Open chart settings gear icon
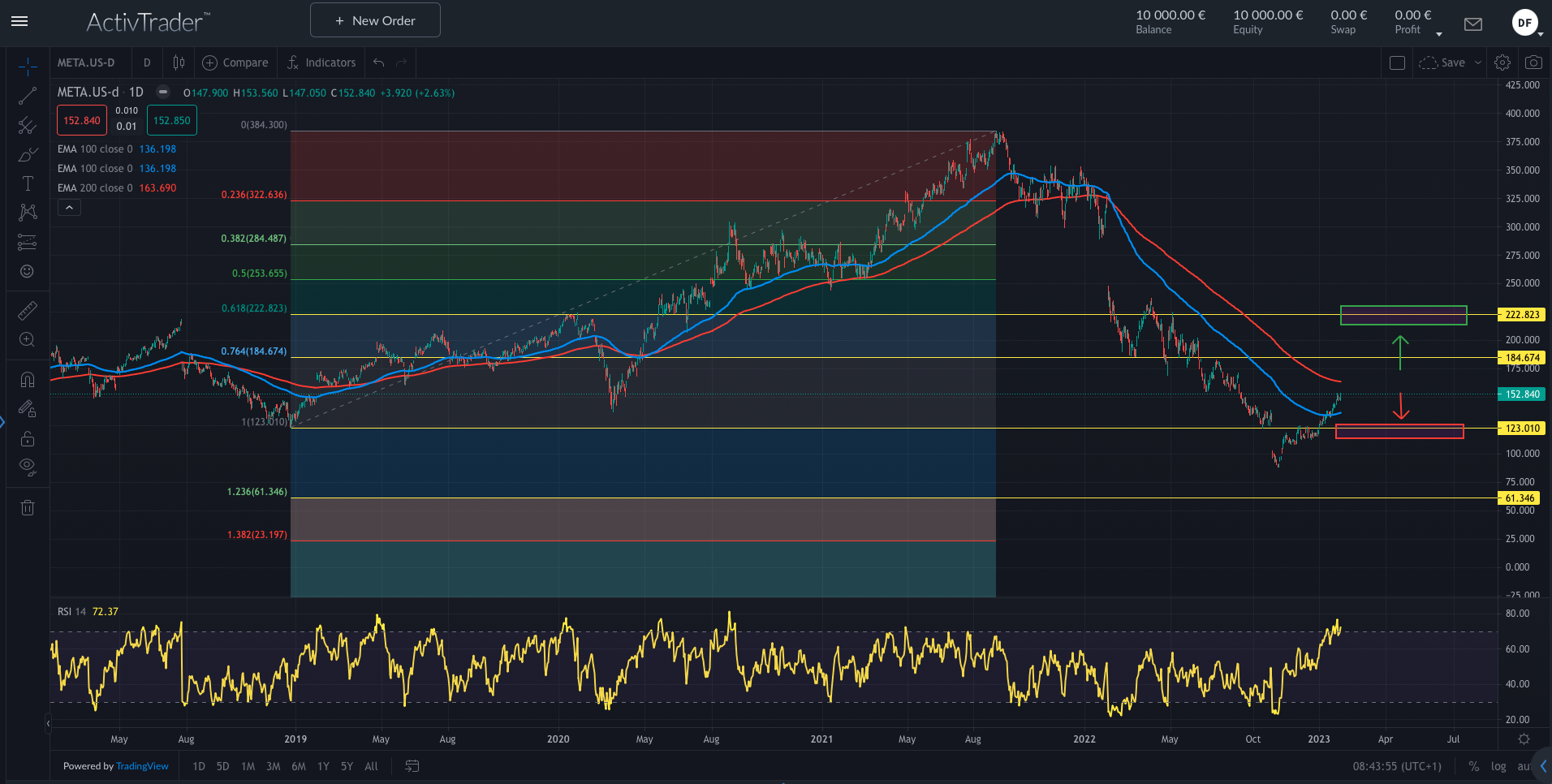Screen dimensions: 1552x784 click(1502, 62)
